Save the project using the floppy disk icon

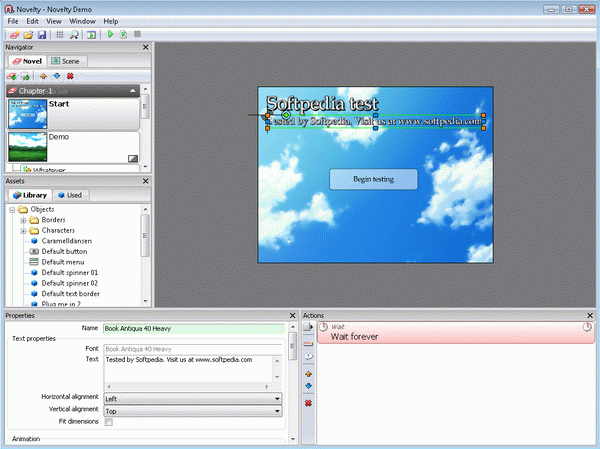(42, 35)
